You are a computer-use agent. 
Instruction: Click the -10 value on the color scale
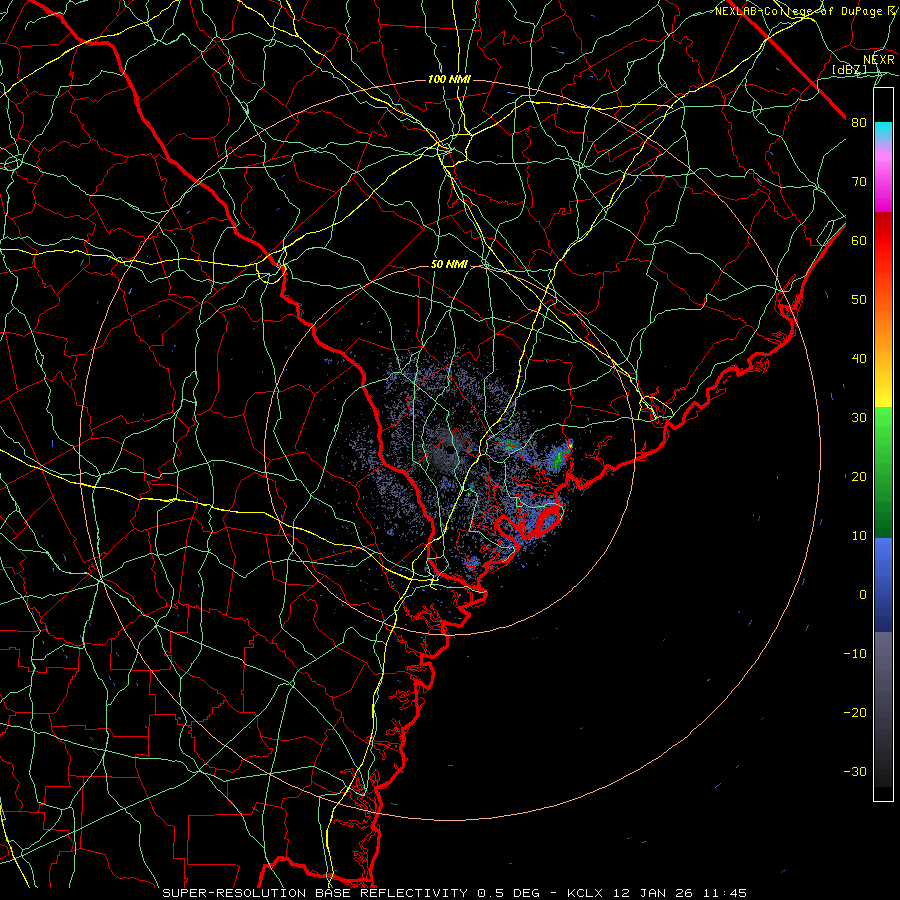click(855, 654)
